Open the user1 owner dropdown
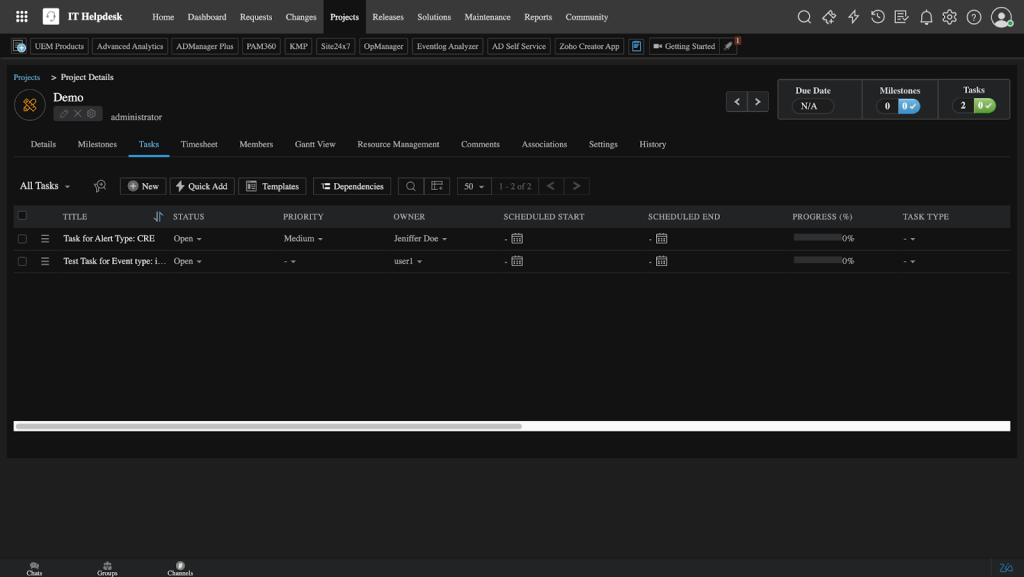Viewport: 1024px width, 577px height. pyautogui.click(x=408, y=261)
